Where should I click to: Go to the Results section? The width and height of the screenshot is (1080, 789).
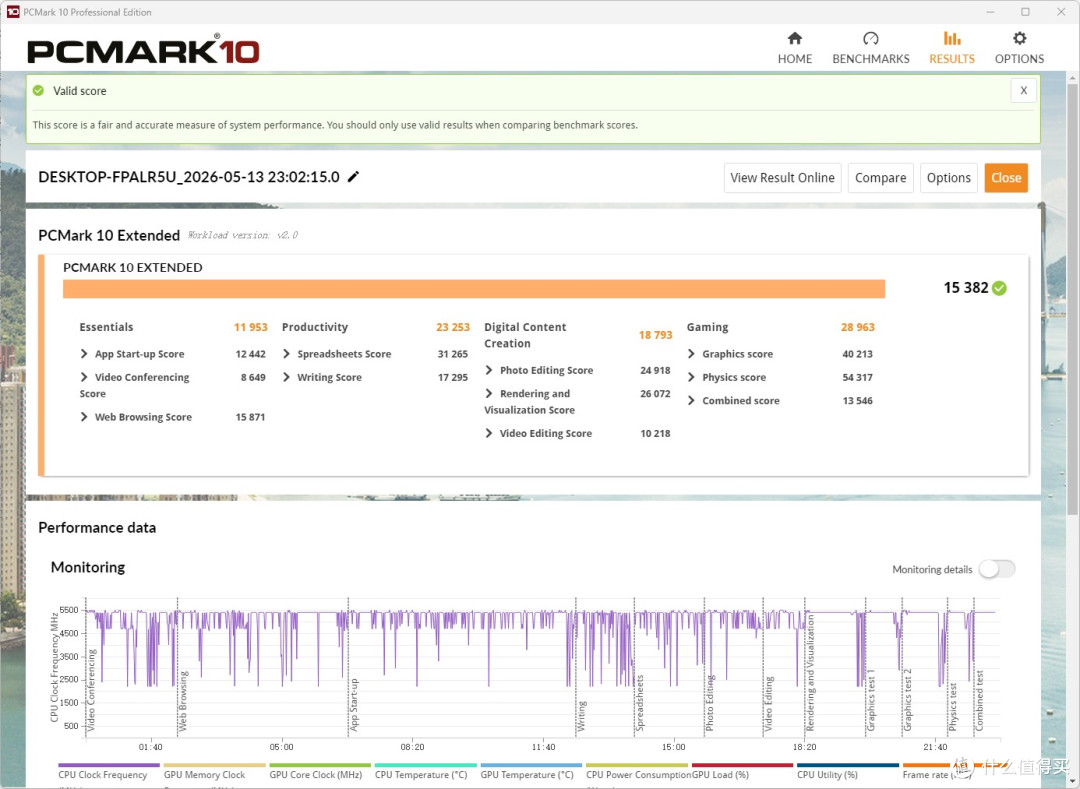tap(952, 48)
